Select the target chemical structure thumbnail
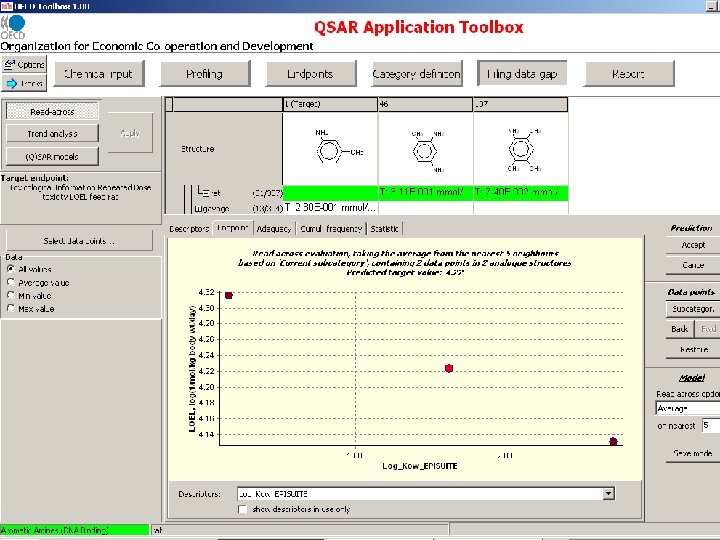 point(331,149)
